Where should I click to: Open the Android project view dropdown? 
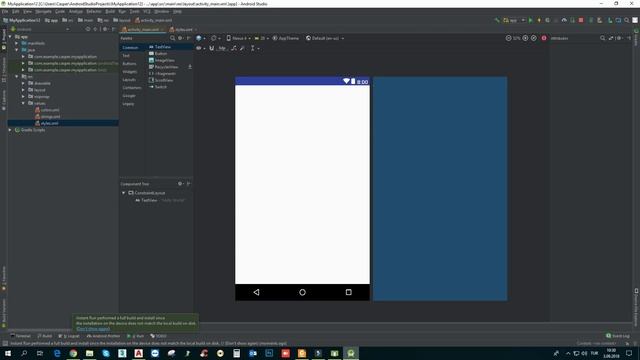point(40,29)
